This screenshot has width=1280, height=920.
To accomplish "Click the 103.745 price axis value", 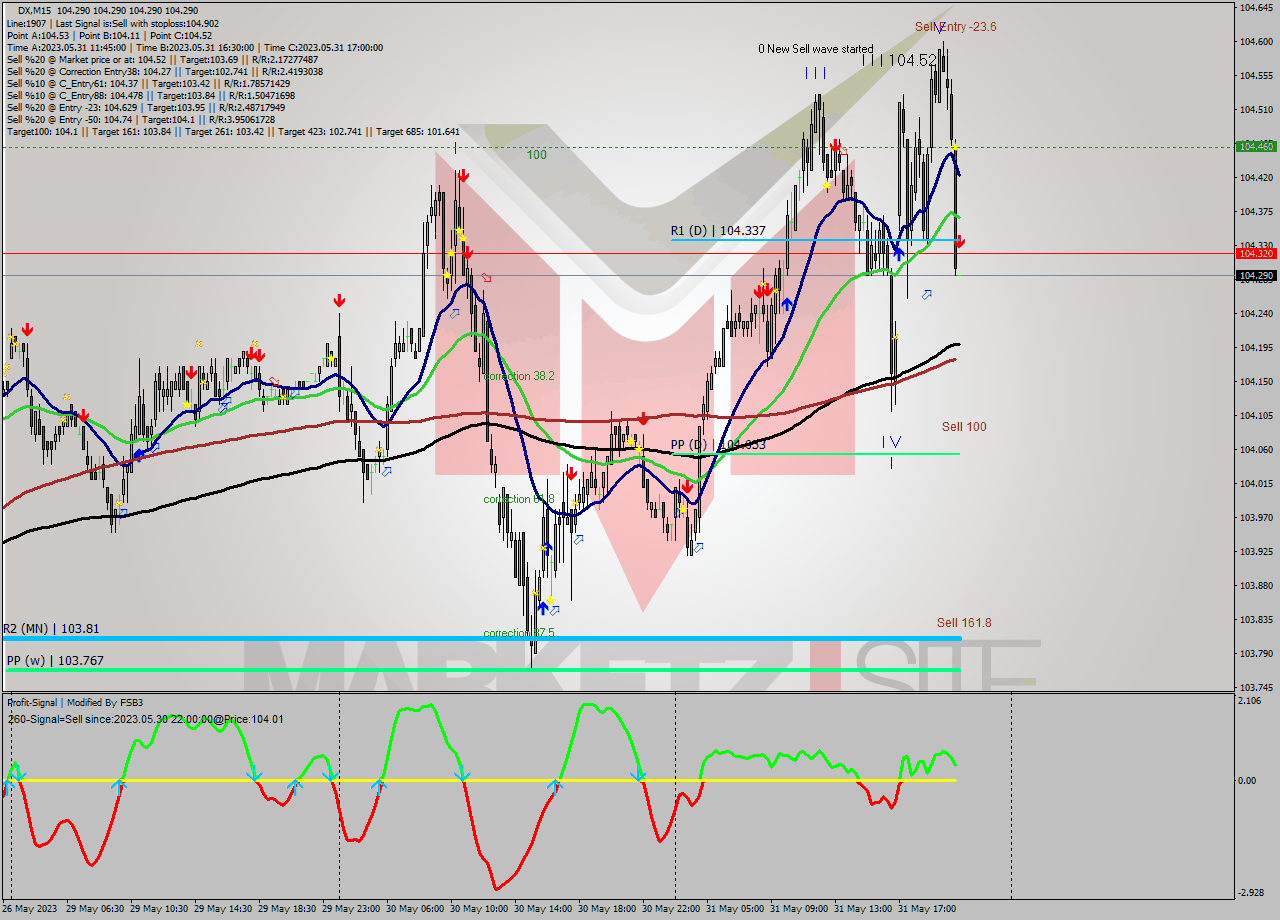I will (x=1256, y=688).
